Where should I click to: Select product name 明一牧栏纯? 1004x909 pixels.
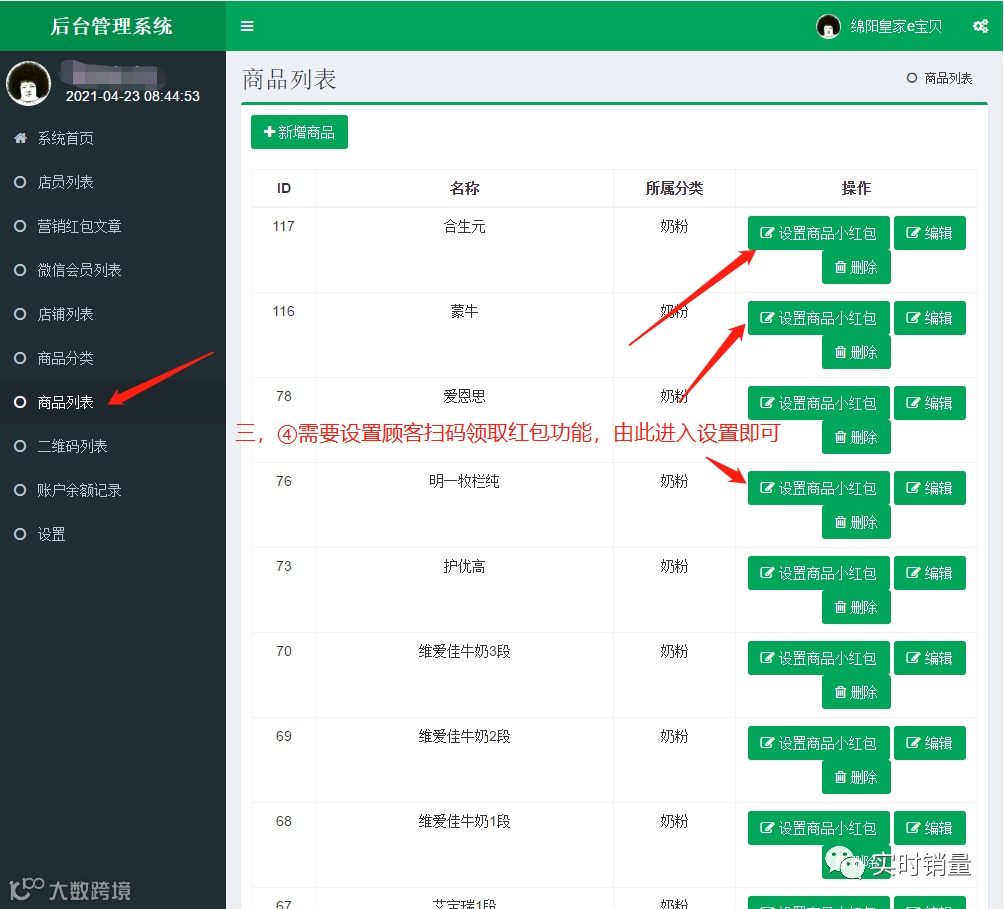[x=464, y=481]
